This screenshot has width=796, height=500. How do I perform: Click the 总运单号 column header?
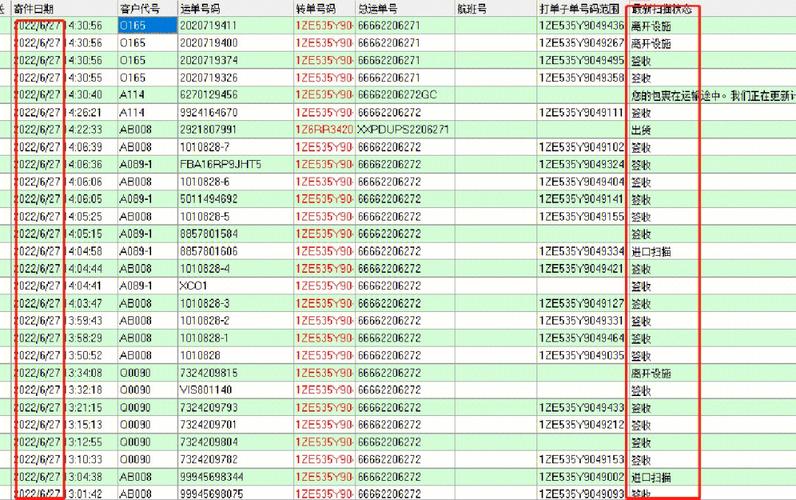coord(378,9)
